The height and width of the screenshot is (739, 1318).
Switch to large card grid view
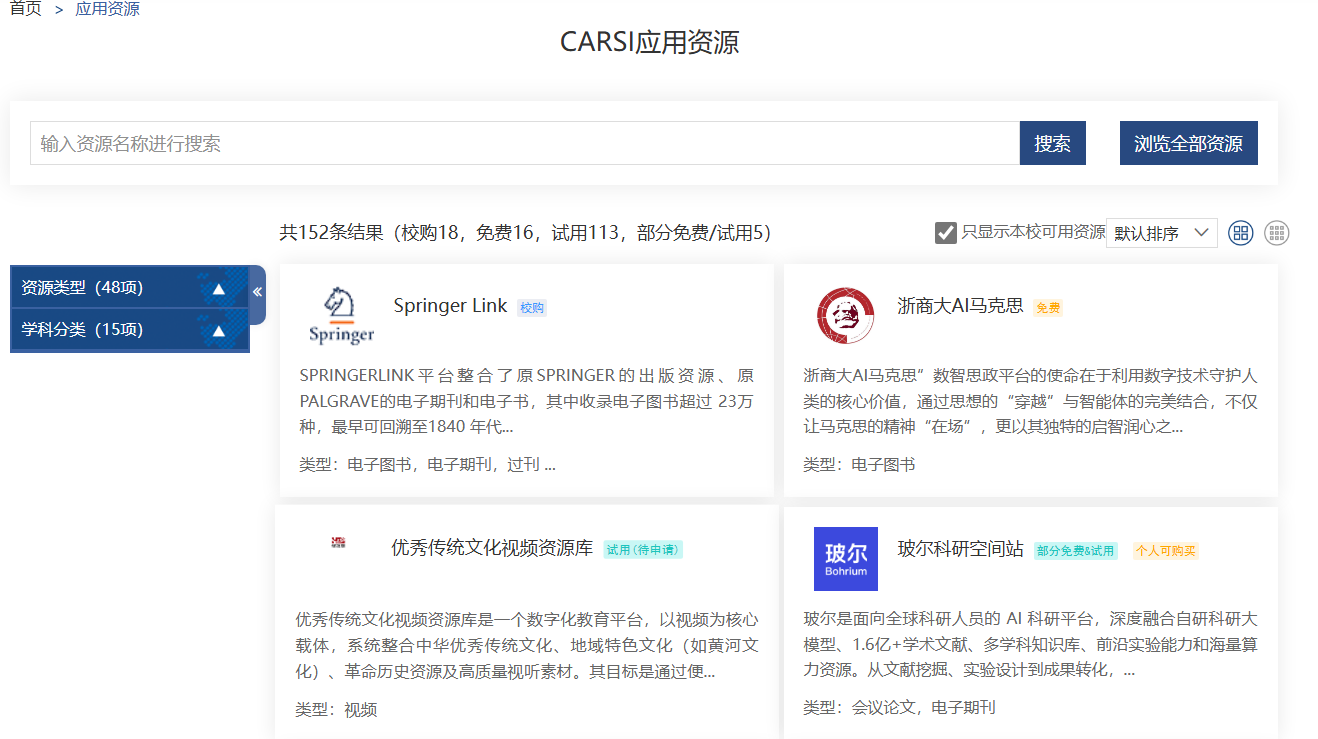coord(1240,233)
